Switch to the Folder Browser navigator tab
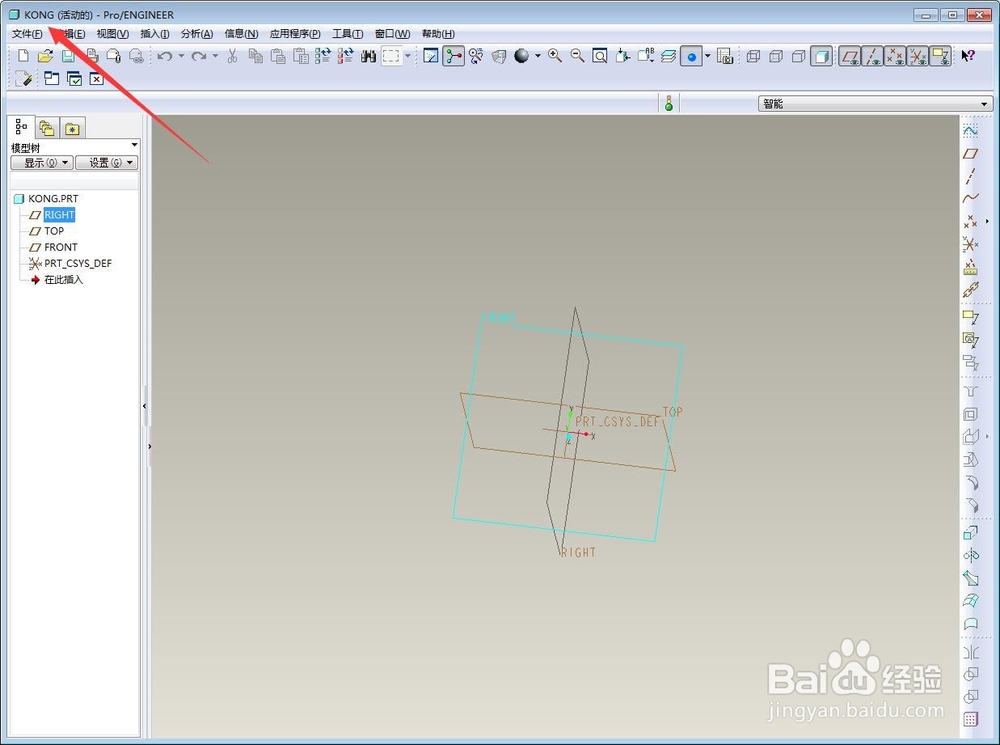Image resolution: width=1000 pixels, height=745 pixels. 47,129
